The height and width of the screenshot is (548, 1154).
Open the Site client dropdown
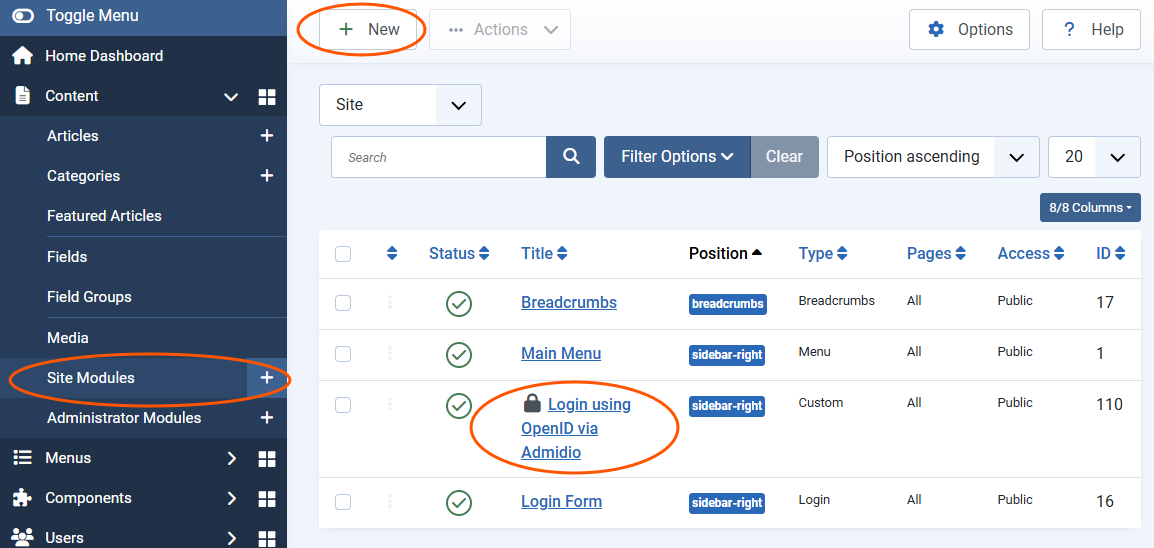coord(400,105)
